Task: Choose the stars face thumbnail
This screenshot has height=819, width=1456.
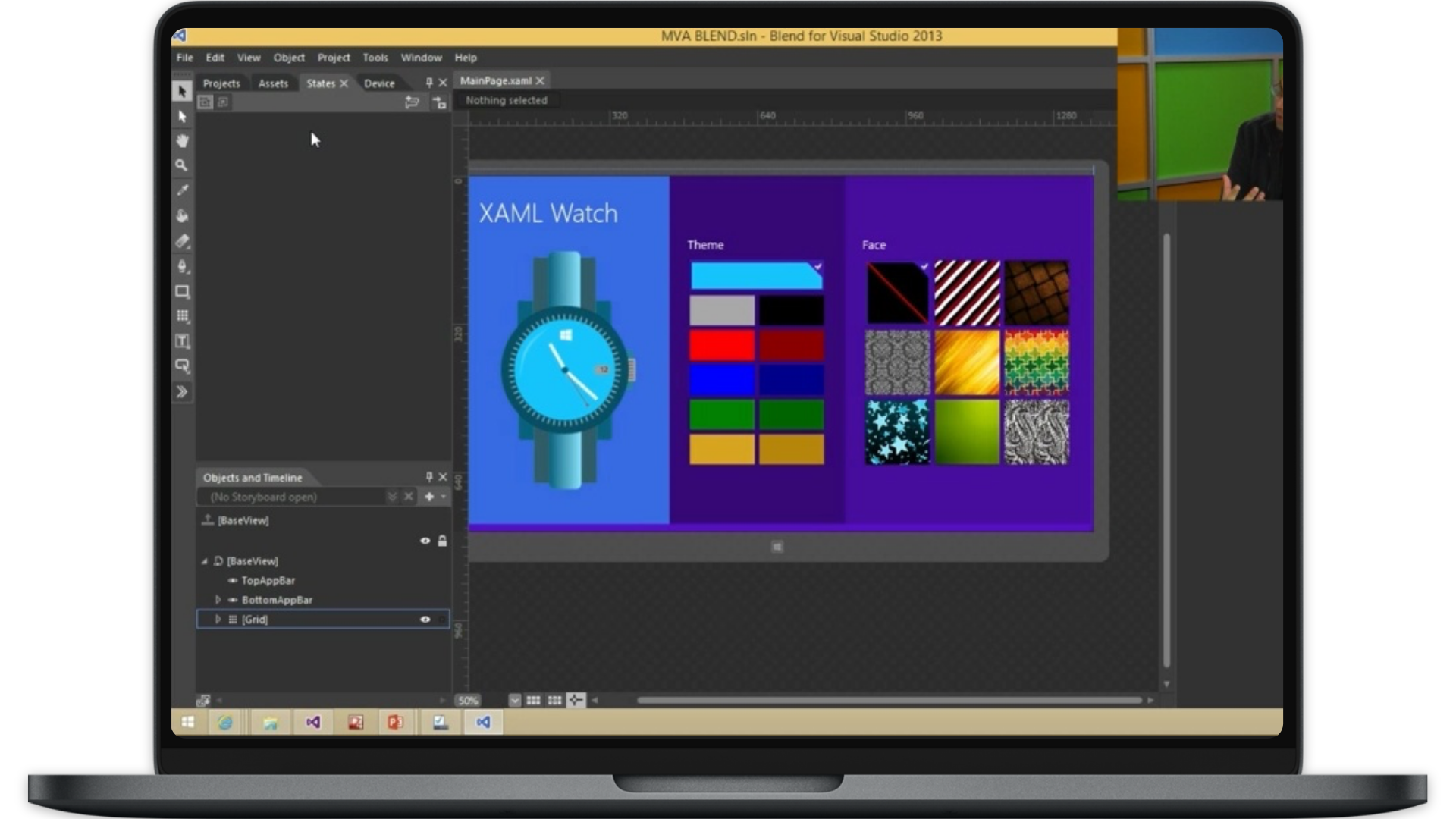Action: click(x=897, y=432)
